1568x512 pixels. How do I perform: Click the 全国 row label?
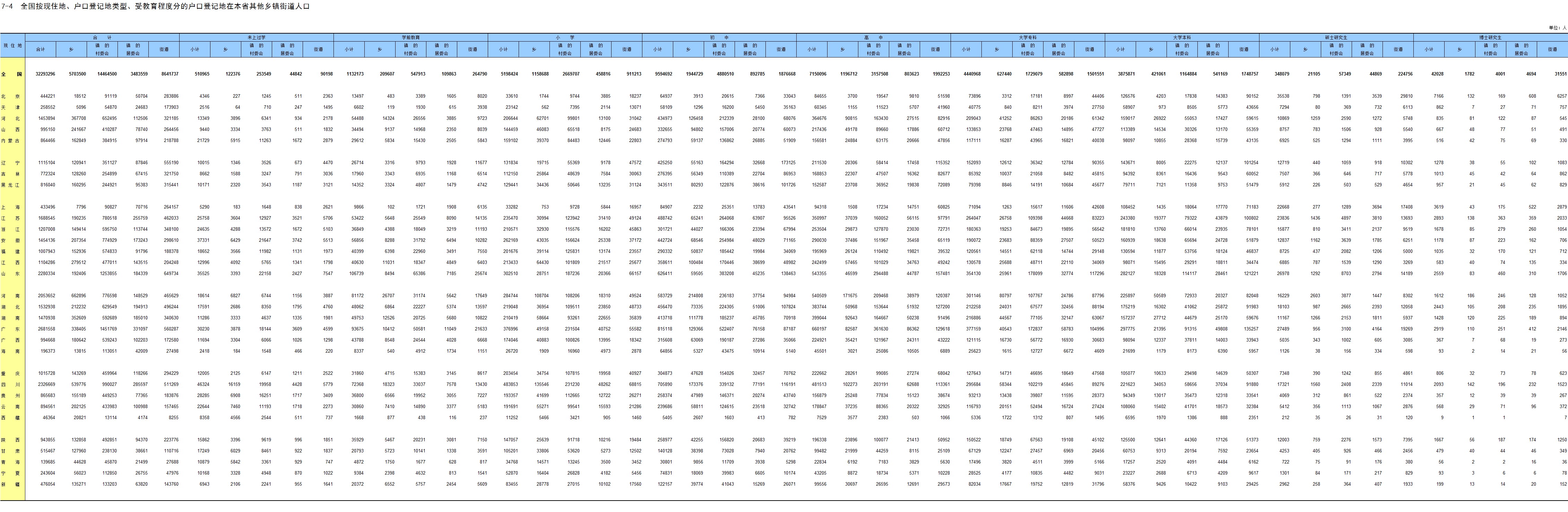(x=12, y=74)
